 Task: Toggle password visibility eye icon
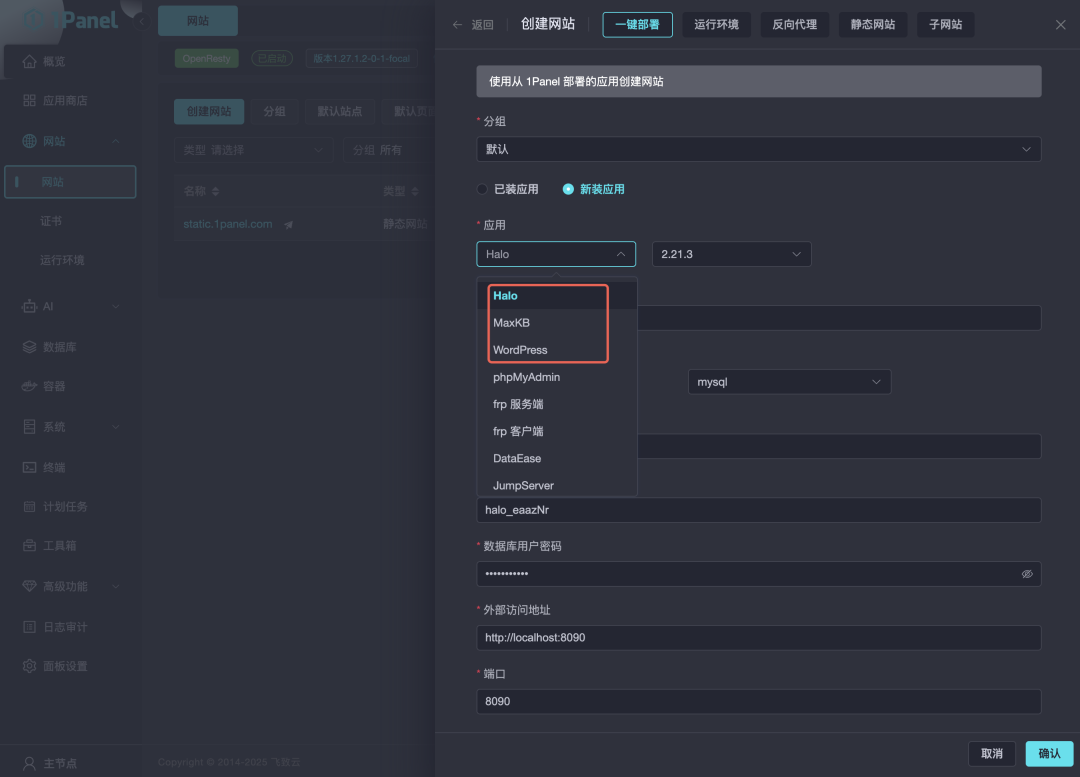click(x=1027, y=574)
